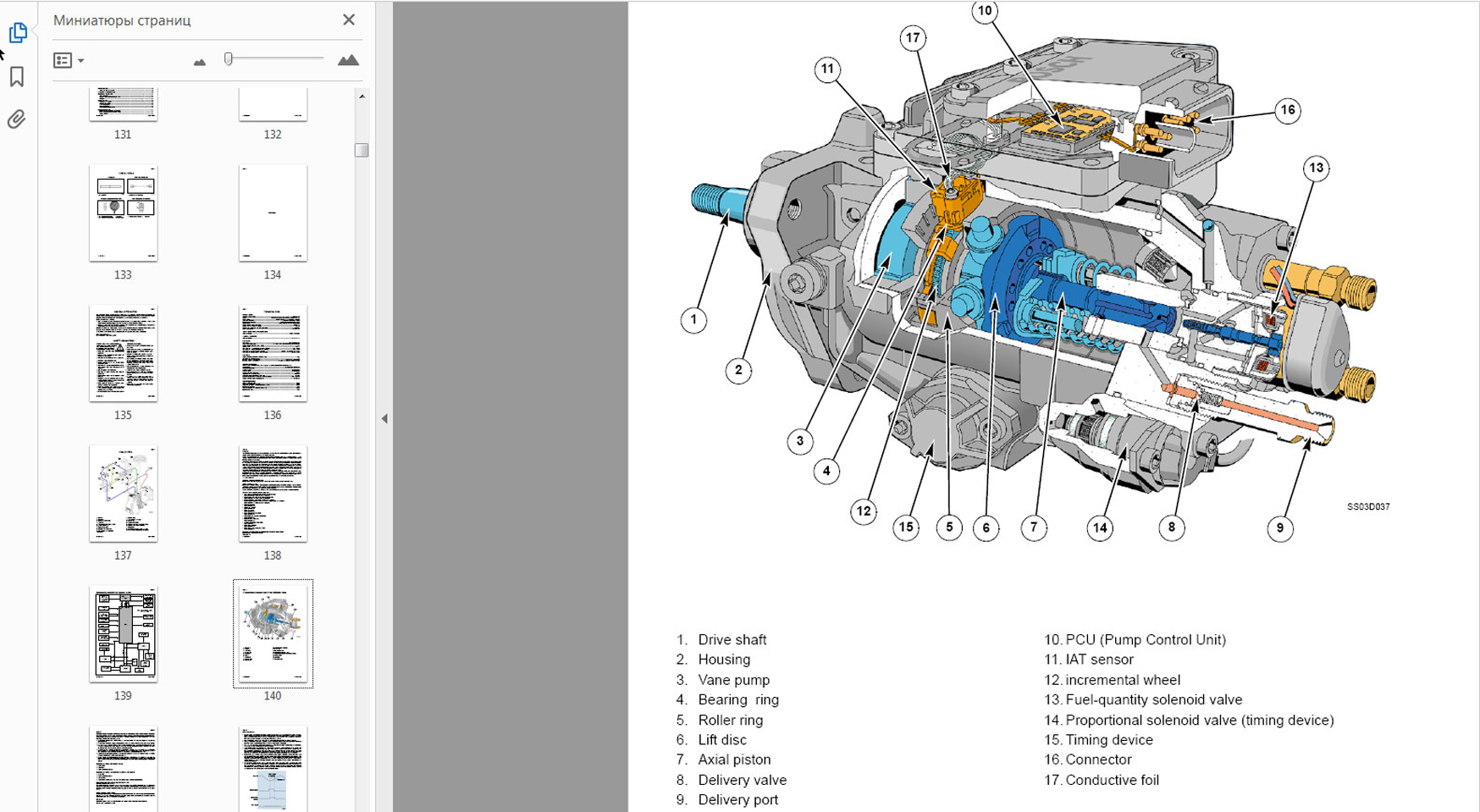
Task: Click the enlarge thumbnail size icon
Action: point(348,60)
